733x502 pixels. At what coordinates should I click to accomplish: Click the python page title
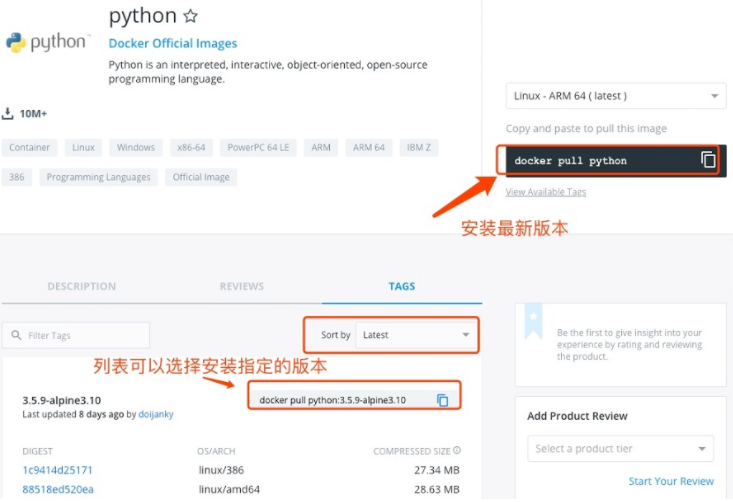pyautogui.click(x=143, y=16)
